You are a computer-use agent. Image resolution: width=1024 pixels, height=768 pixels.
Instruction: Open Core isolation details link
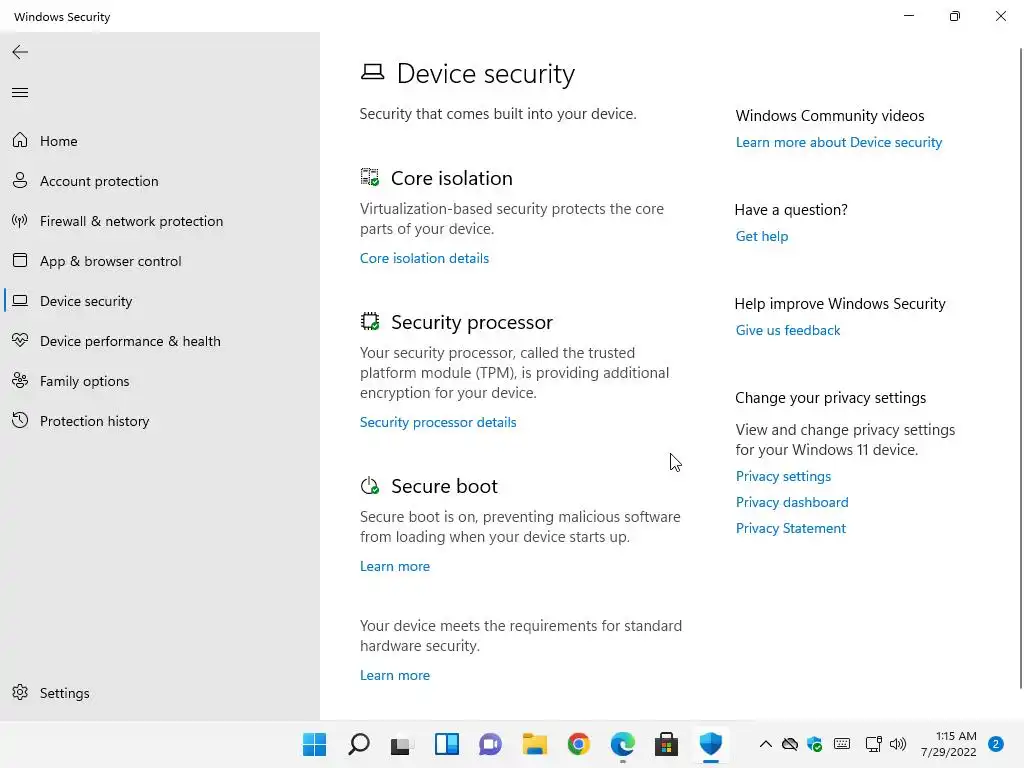(x=424, y=258)
